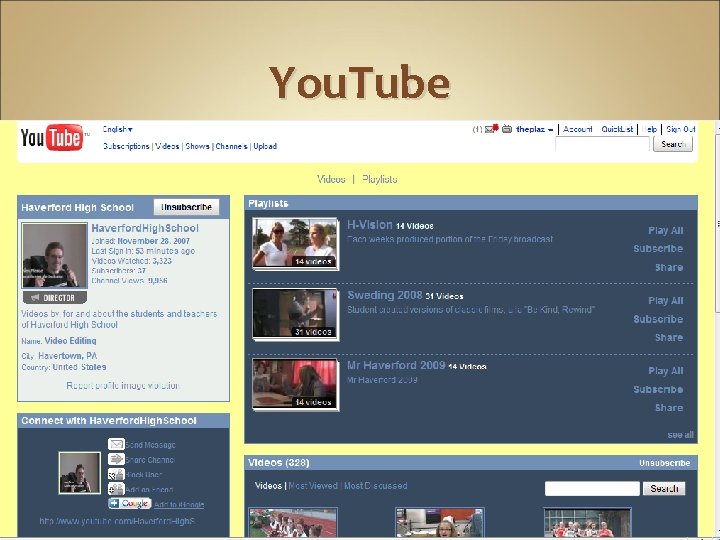Click the Add to iGoogle link
The height and width of the screenshot is (540, 720).
pyautogui.click(x=179, y=505)
